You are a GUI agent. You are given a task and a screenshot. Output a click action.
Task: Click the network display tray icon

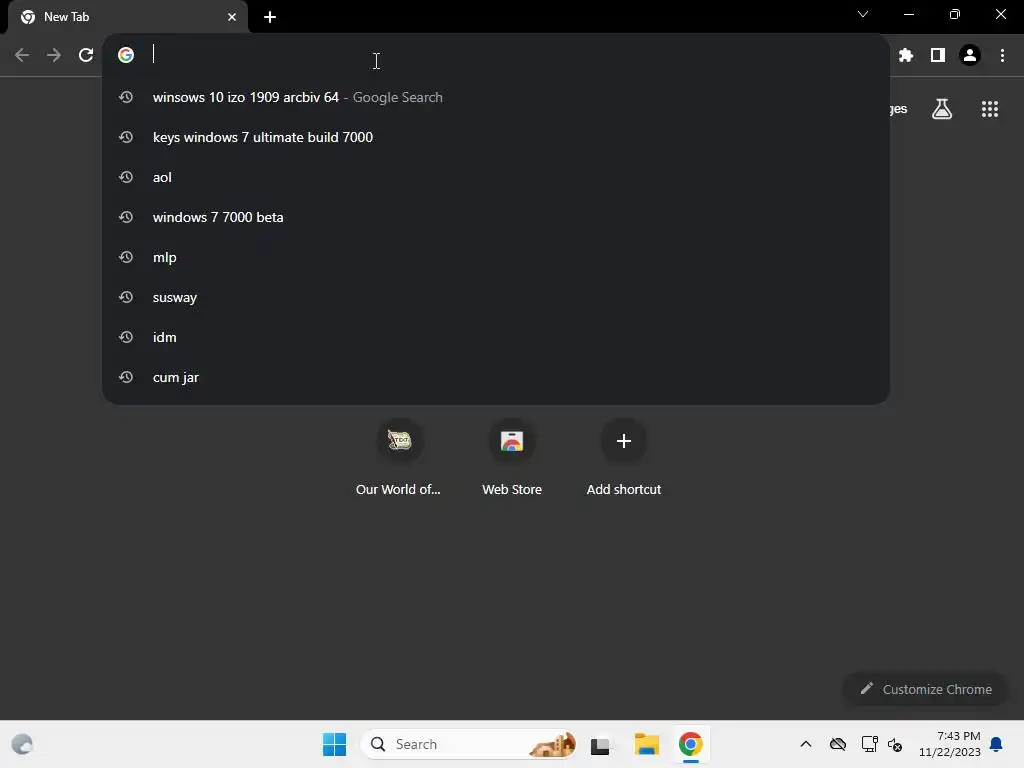coord(869,744)
